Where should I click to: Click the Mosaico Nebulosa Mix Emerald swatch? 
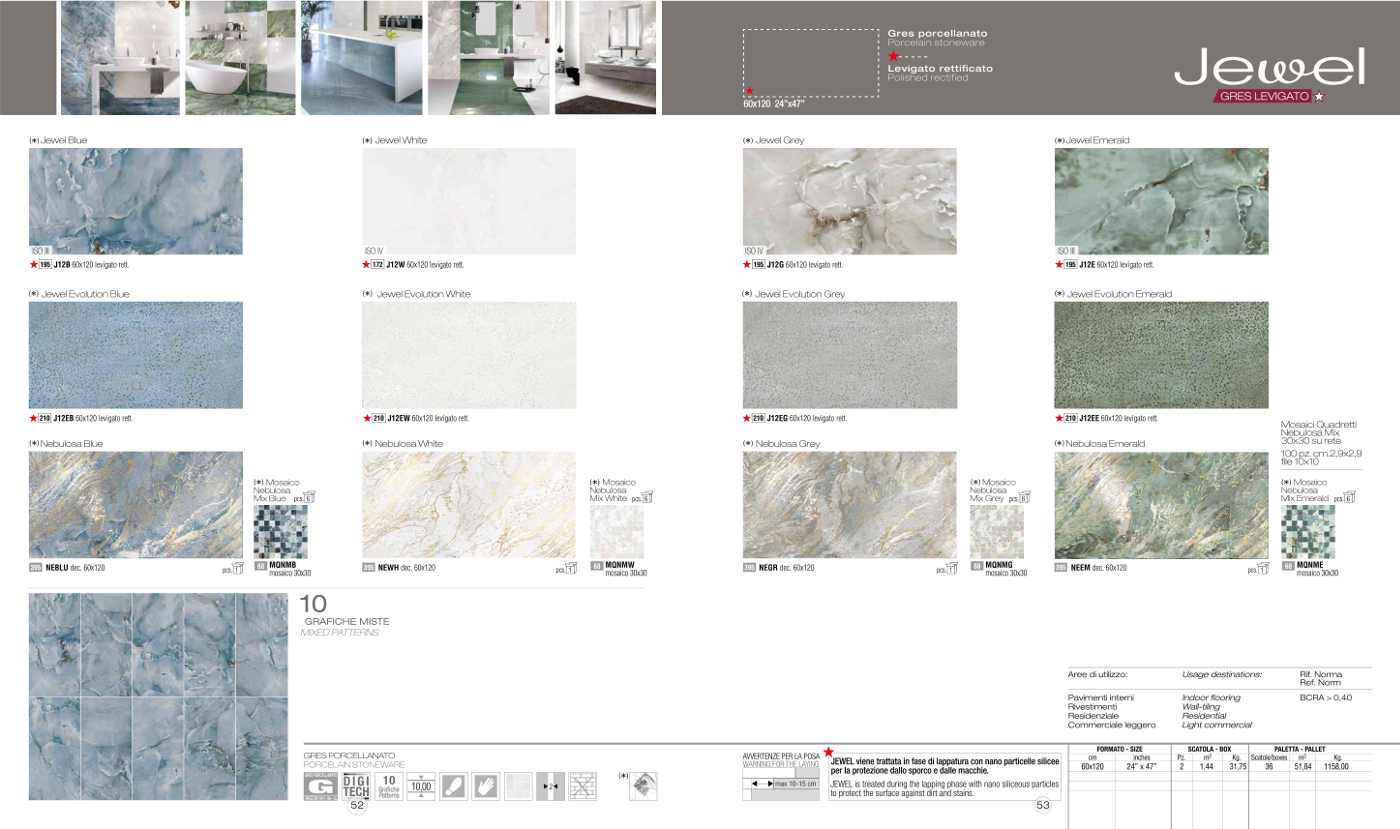click(1308, 532)
